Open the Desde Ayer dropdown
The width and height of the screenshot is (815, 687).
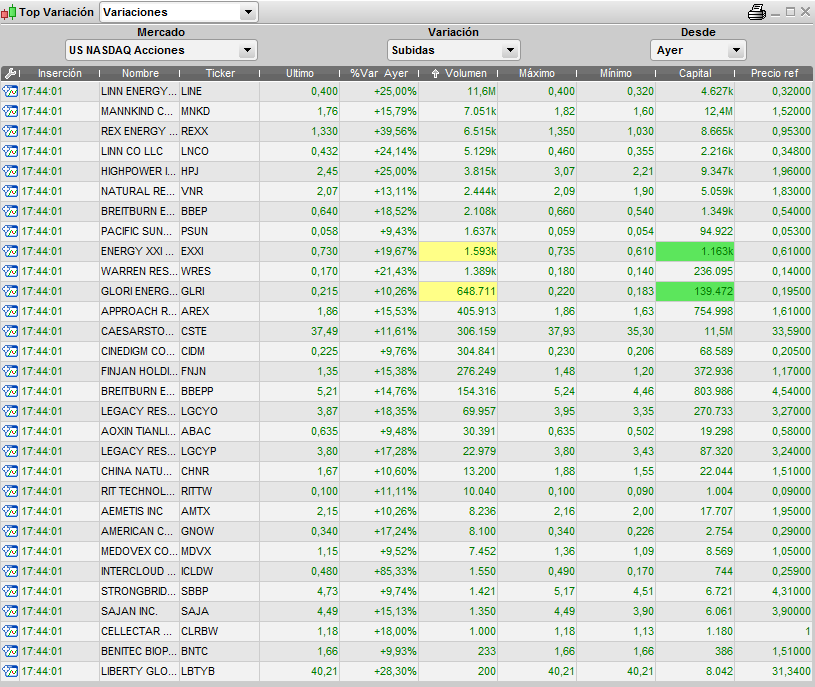[x=698, y=50]
